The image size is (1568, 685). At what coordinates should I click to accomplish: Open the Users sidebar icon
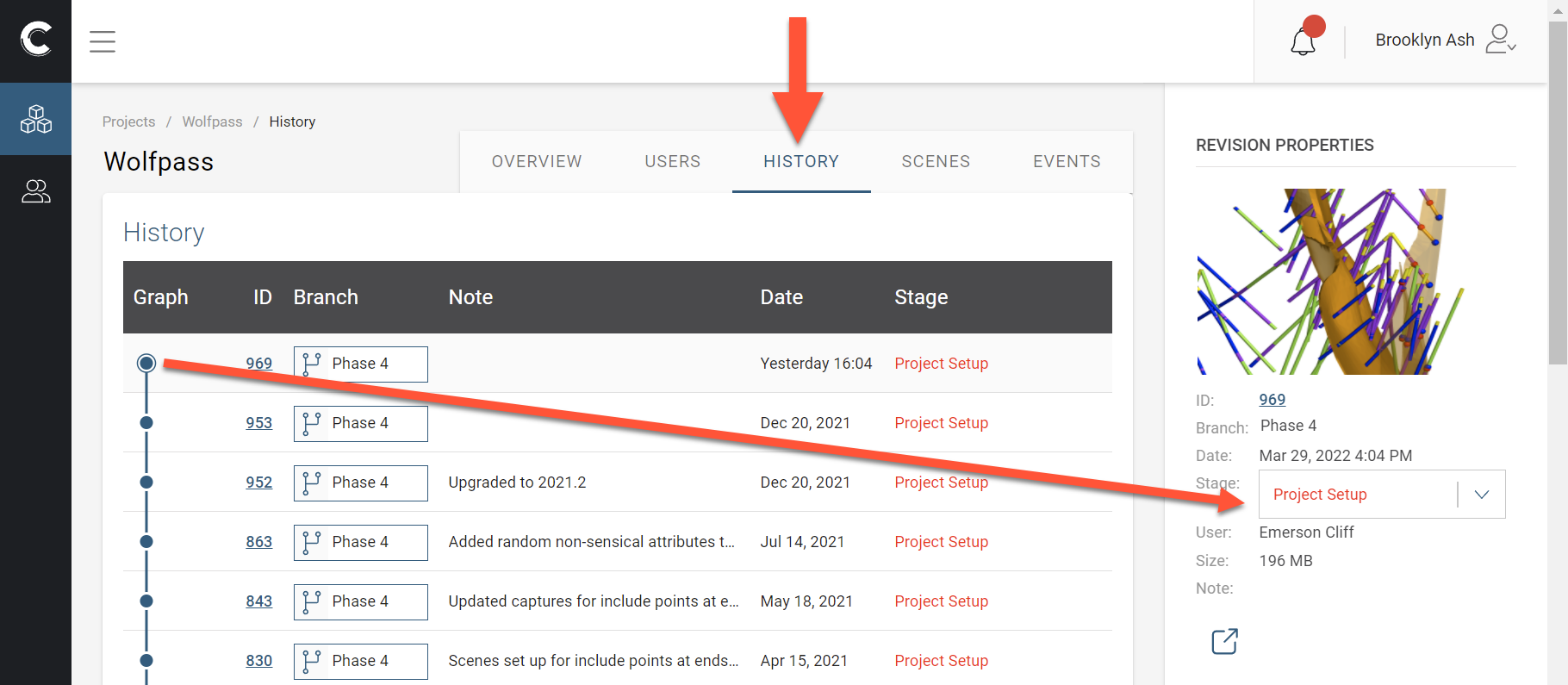click(35, 191)
